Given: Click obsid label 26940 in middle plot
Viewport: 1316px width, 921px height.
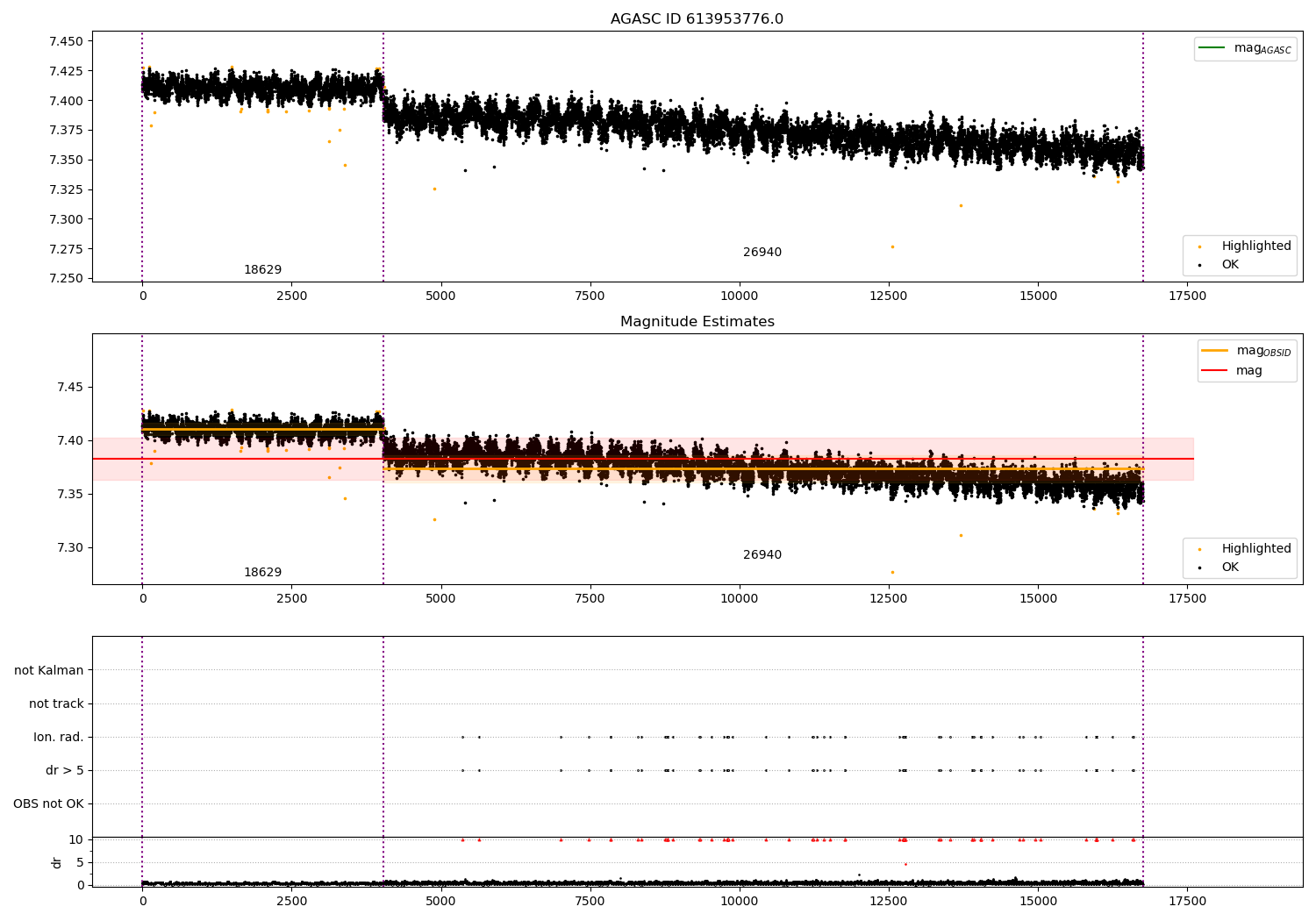Looking at the screenshot, I should [x=762, y=555].
